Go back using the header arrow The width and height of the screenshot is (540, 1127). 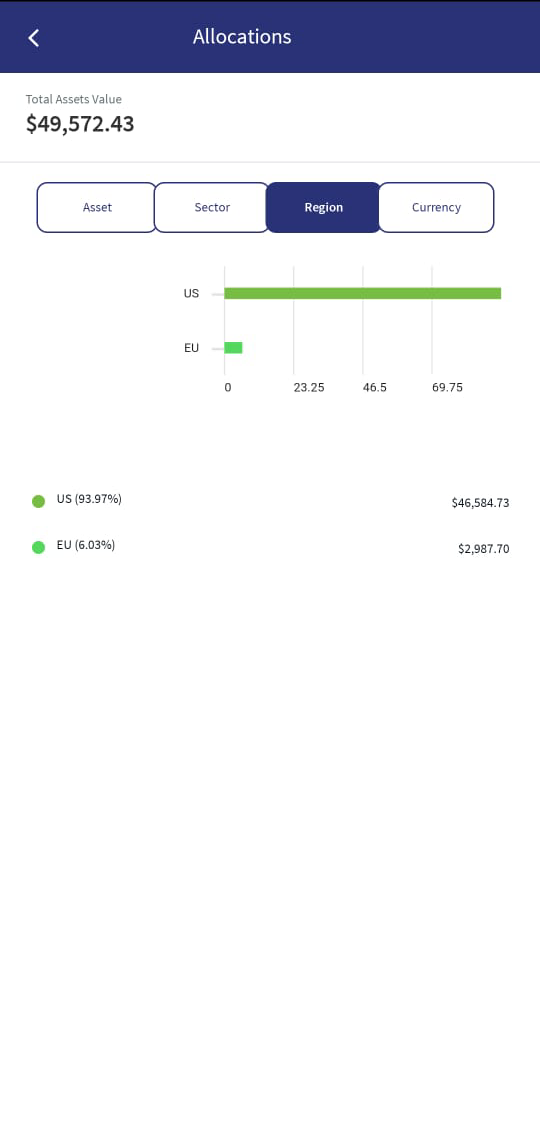[x=33, y=37]
